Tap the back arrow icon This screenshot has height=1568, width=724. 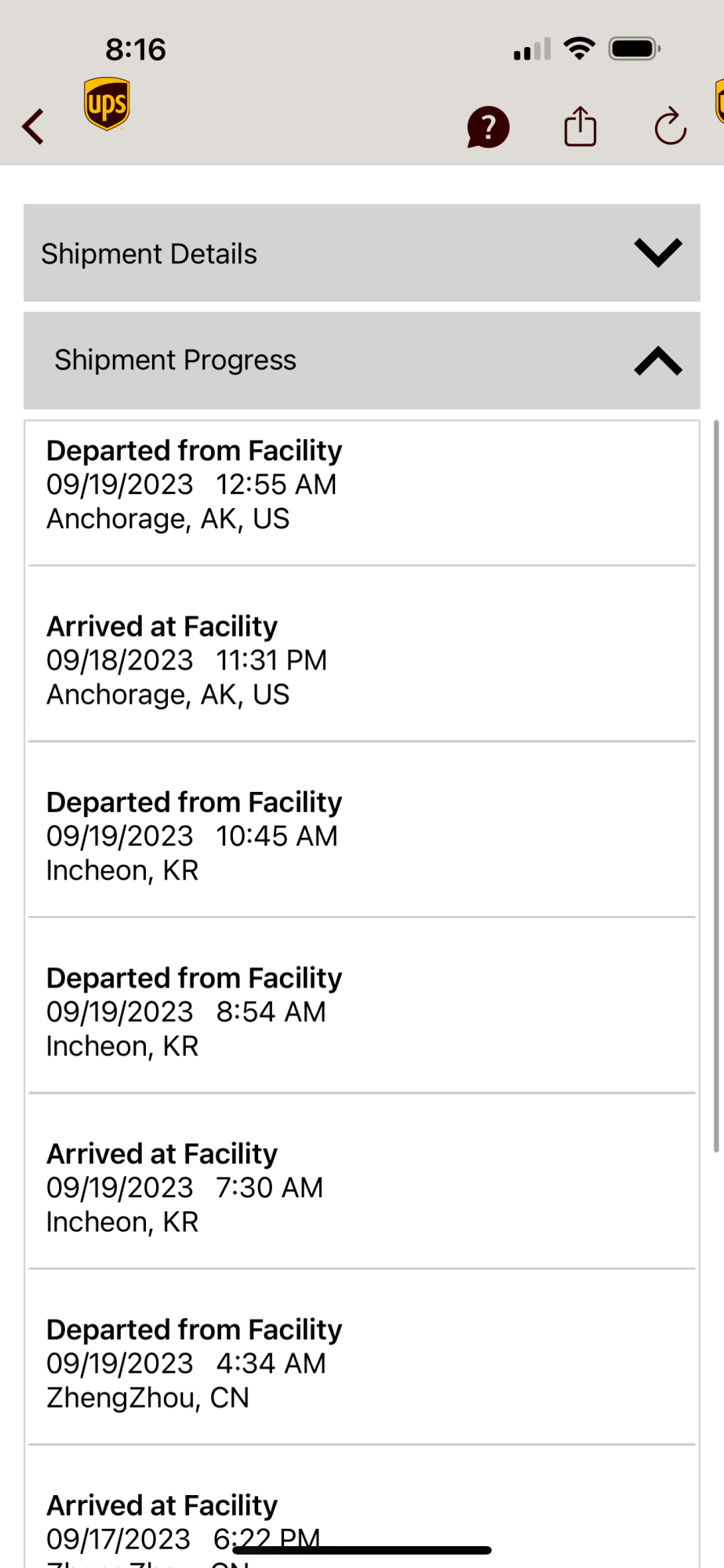click(x=33, y=126)
